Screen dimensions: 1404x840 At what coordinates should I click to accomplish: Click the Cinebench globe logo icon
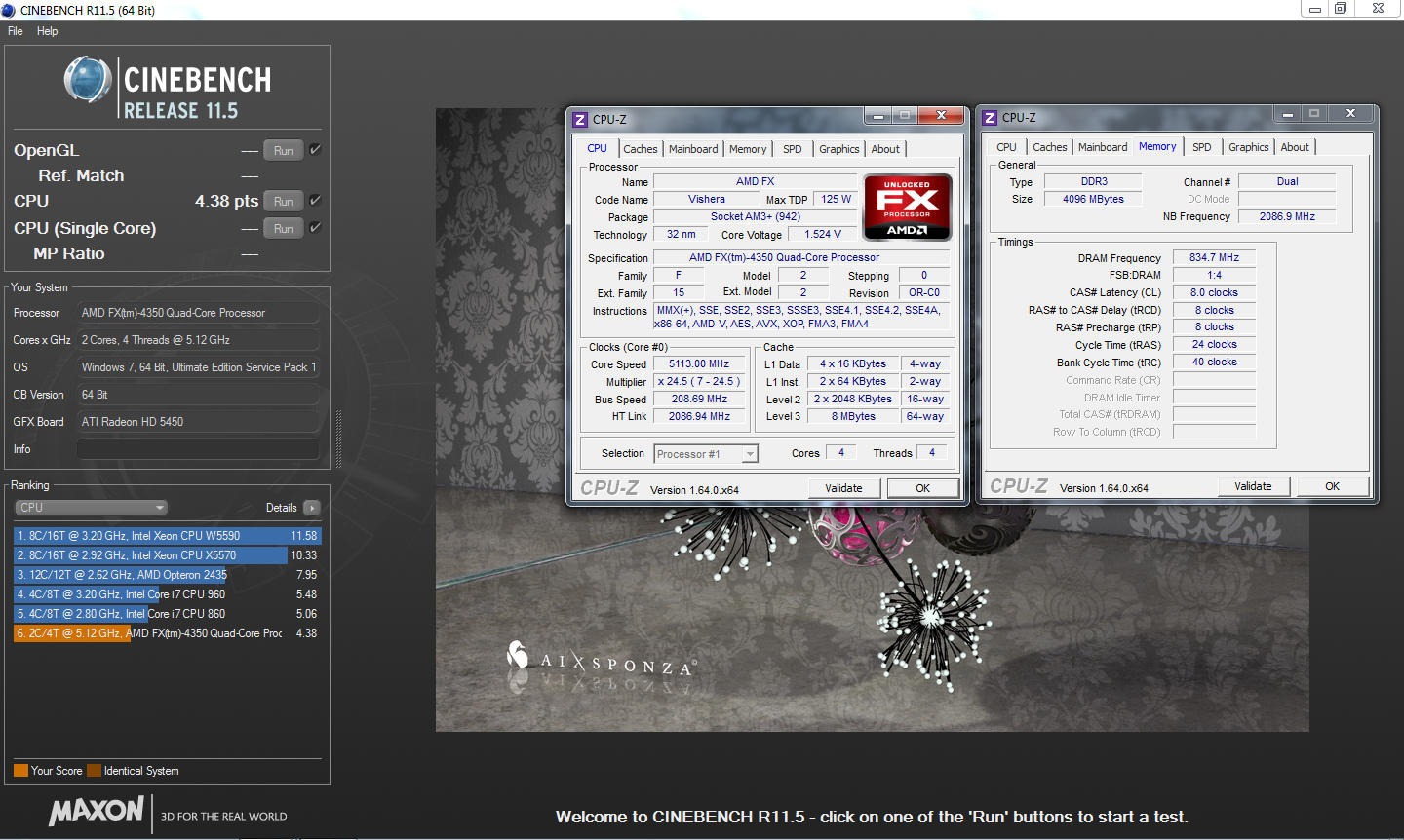[x=88, y=80]
